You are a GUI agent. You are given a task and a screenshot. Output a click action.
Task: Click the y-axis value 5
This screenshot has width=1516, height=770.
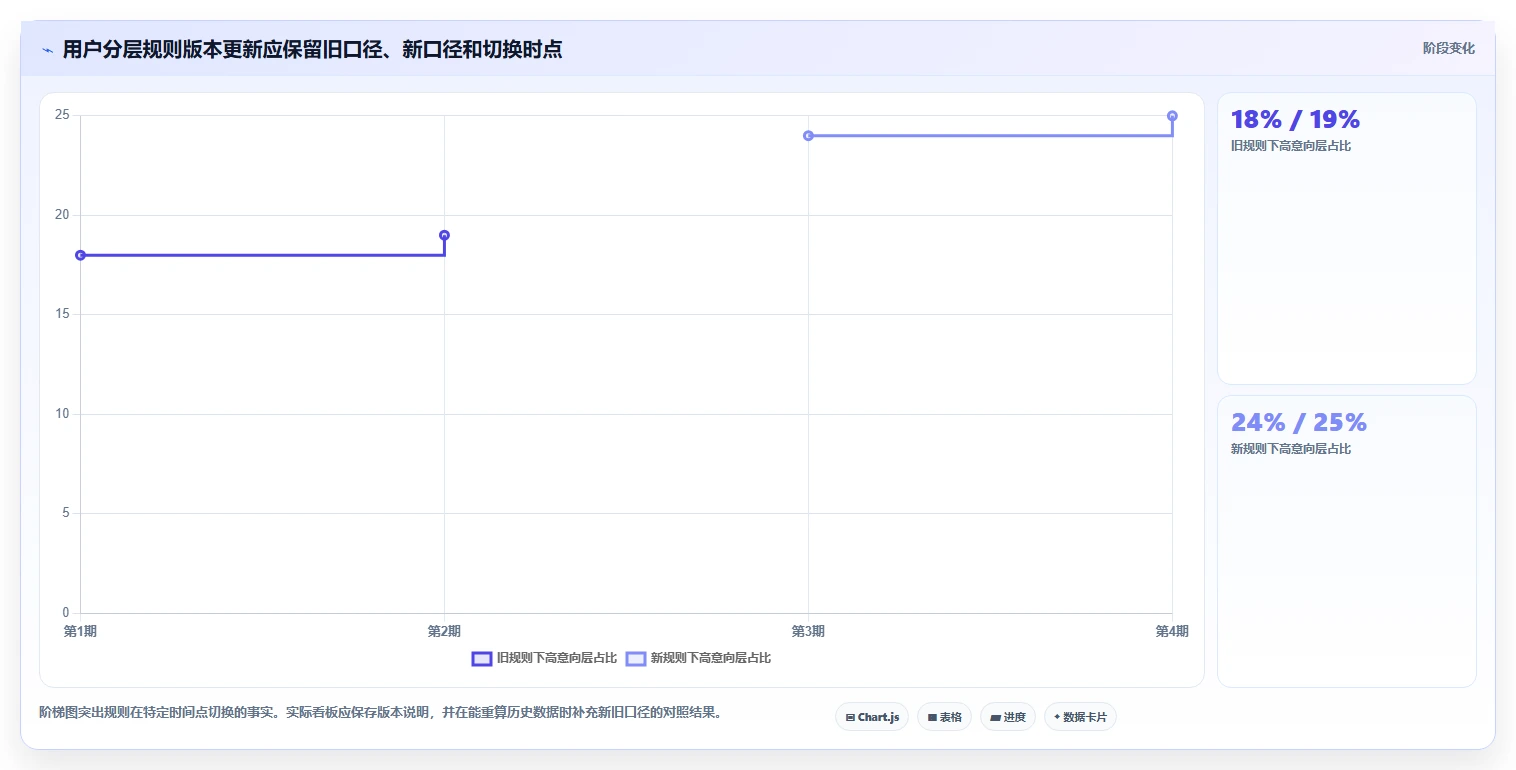tap(66, 513)
